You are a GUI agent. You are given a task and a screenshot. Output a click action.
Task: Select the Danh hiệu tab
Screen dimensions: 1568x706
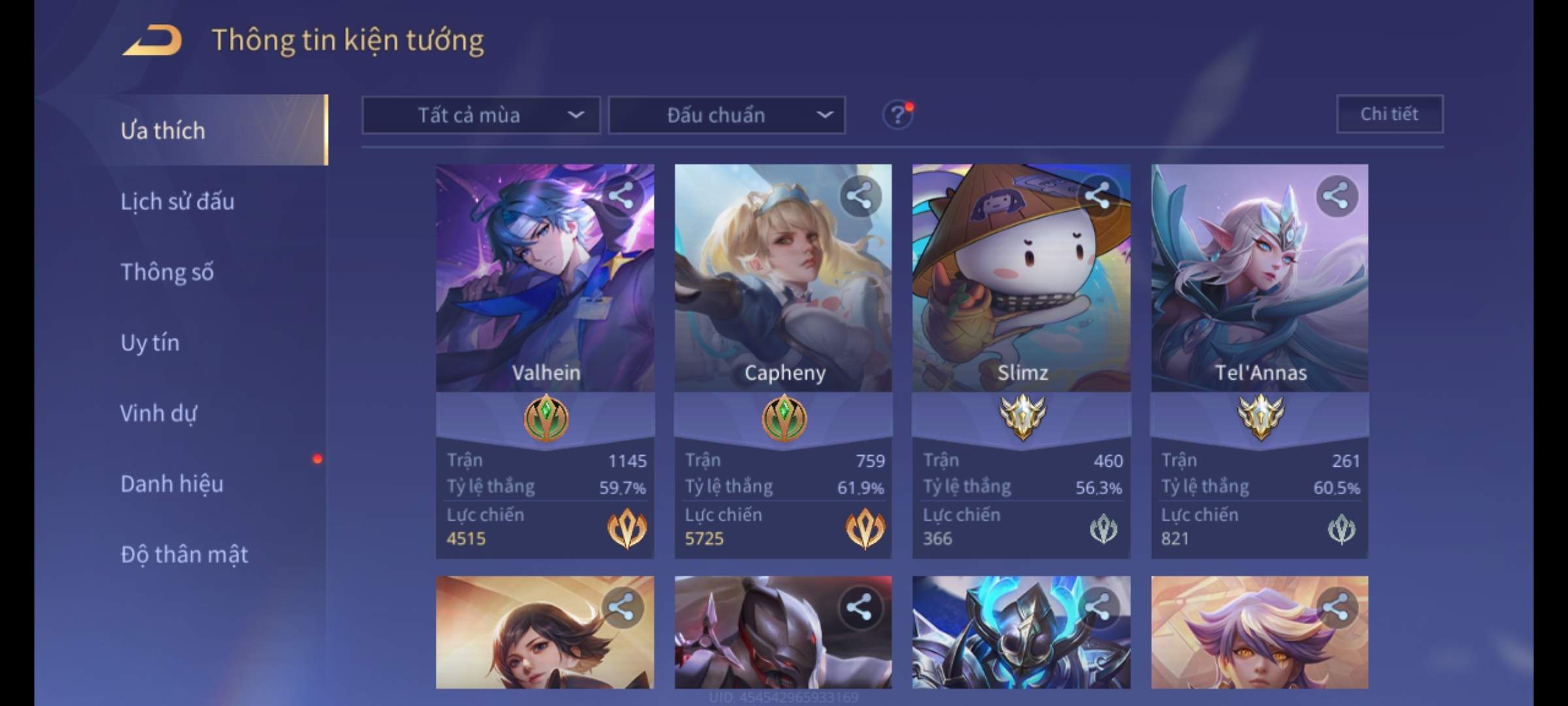tap(172, 484)
